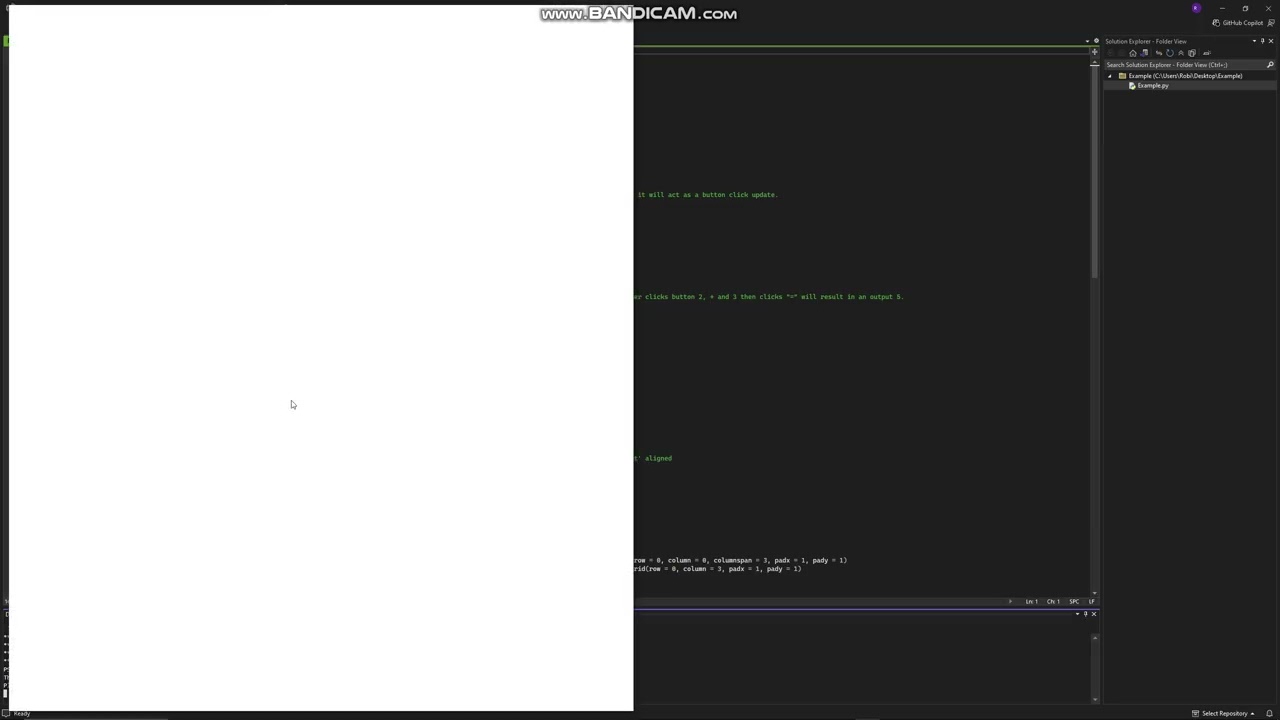Open the Properties wrench icon in Solution Explorer
Screen dimensions: 1280x720
(x=1207, y=53)
